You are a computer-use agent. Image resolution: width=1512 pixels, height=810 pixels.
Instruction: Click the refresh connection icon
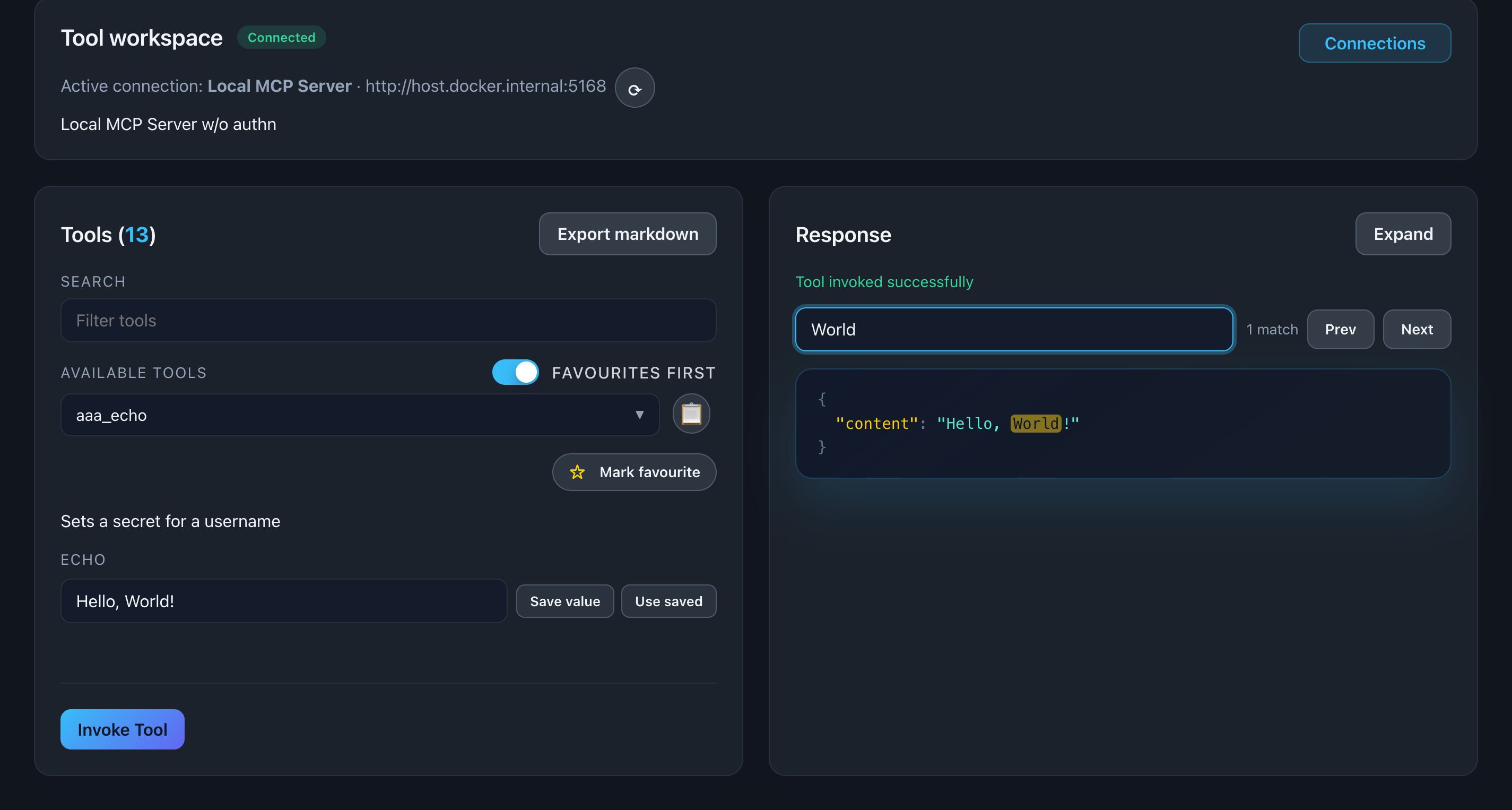click(x=635, y=88)
